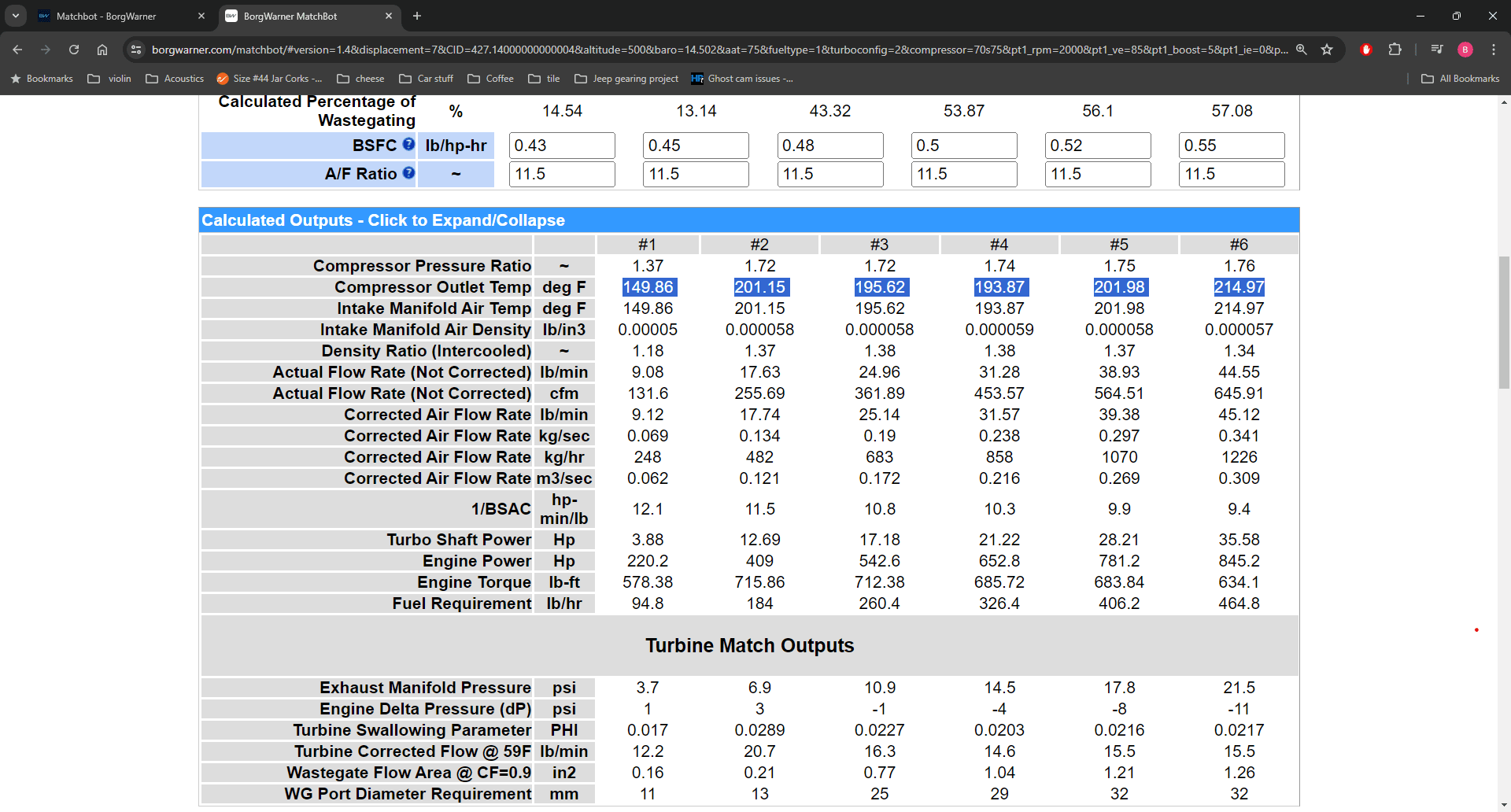This screenshot has width=1511, height=812.
Task: Click Engine Power value 845.2
Action: (x=1239, y=561)
